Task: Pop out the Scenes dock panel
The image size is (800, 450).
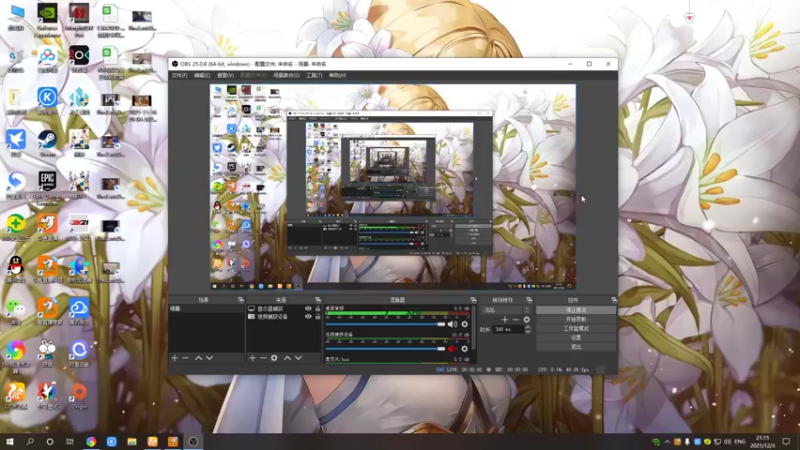Action: pos(241,300)
